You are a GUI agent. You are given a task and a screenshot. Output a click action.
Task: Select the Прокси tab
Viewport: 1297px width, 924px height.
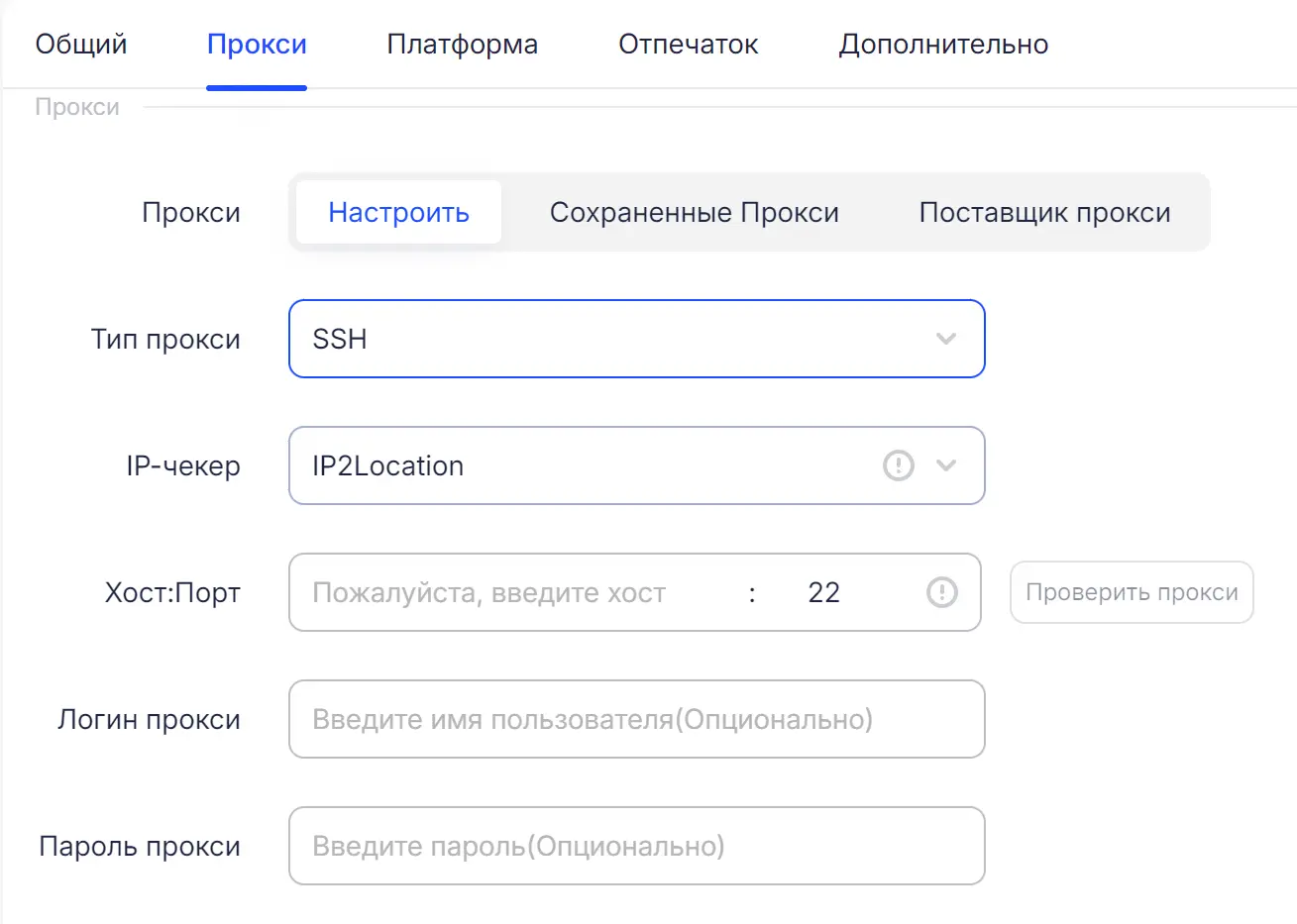[257, 45]
